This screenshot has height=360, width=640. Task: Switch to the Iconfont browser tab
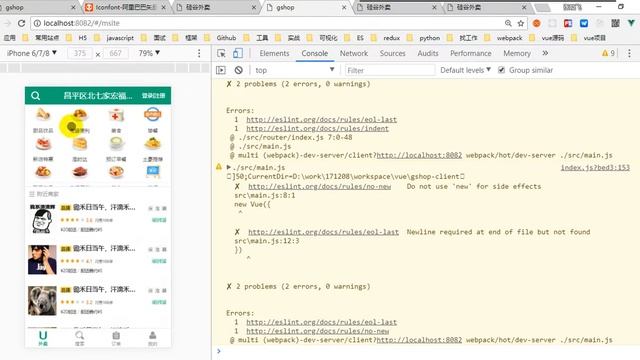coord(125,7)
